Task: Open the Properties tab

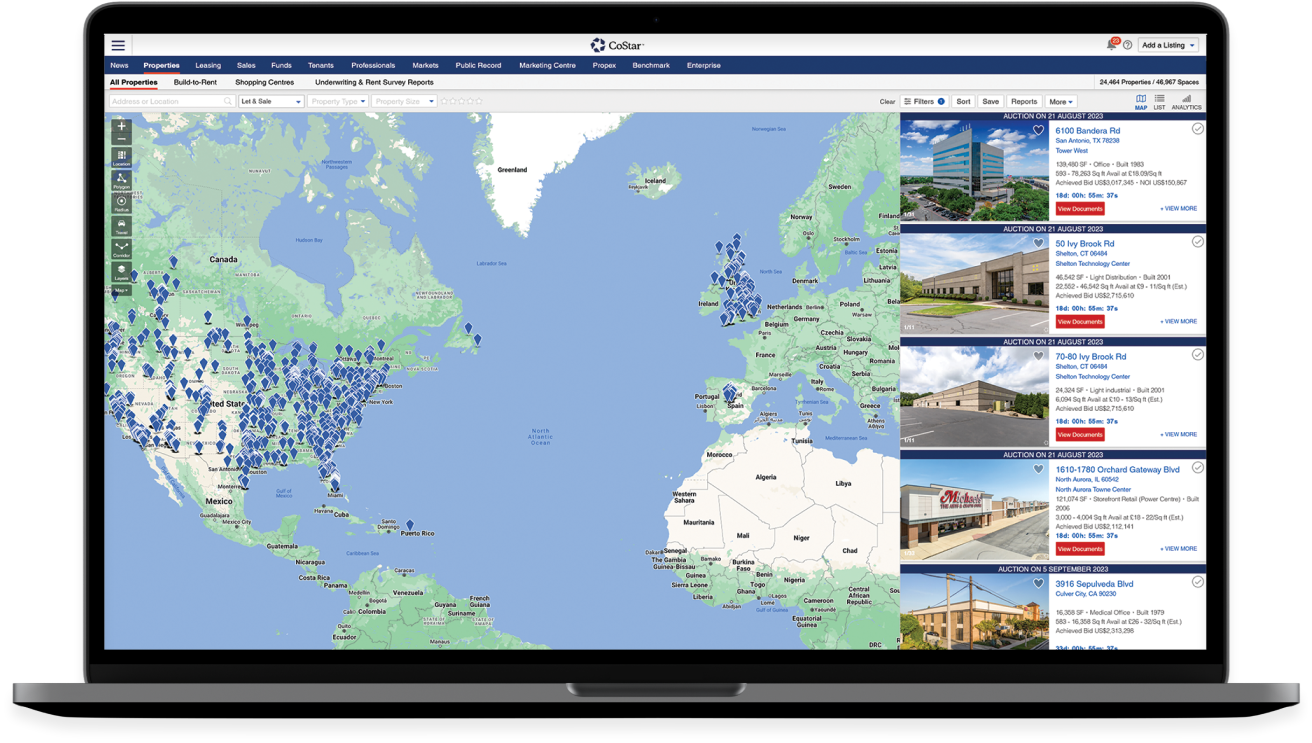Action: coord(161,66)
